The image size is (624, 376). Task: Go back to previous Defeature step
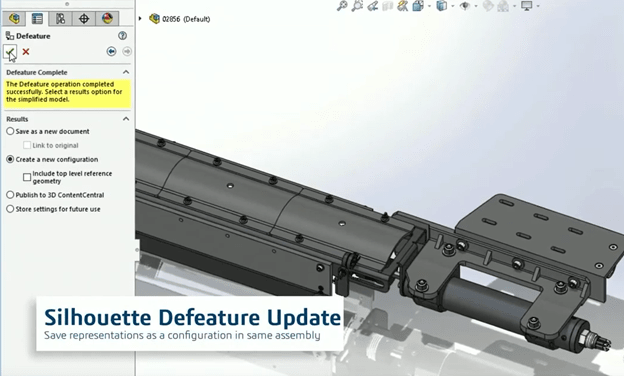pyautogui.click(x=111, y=51)
